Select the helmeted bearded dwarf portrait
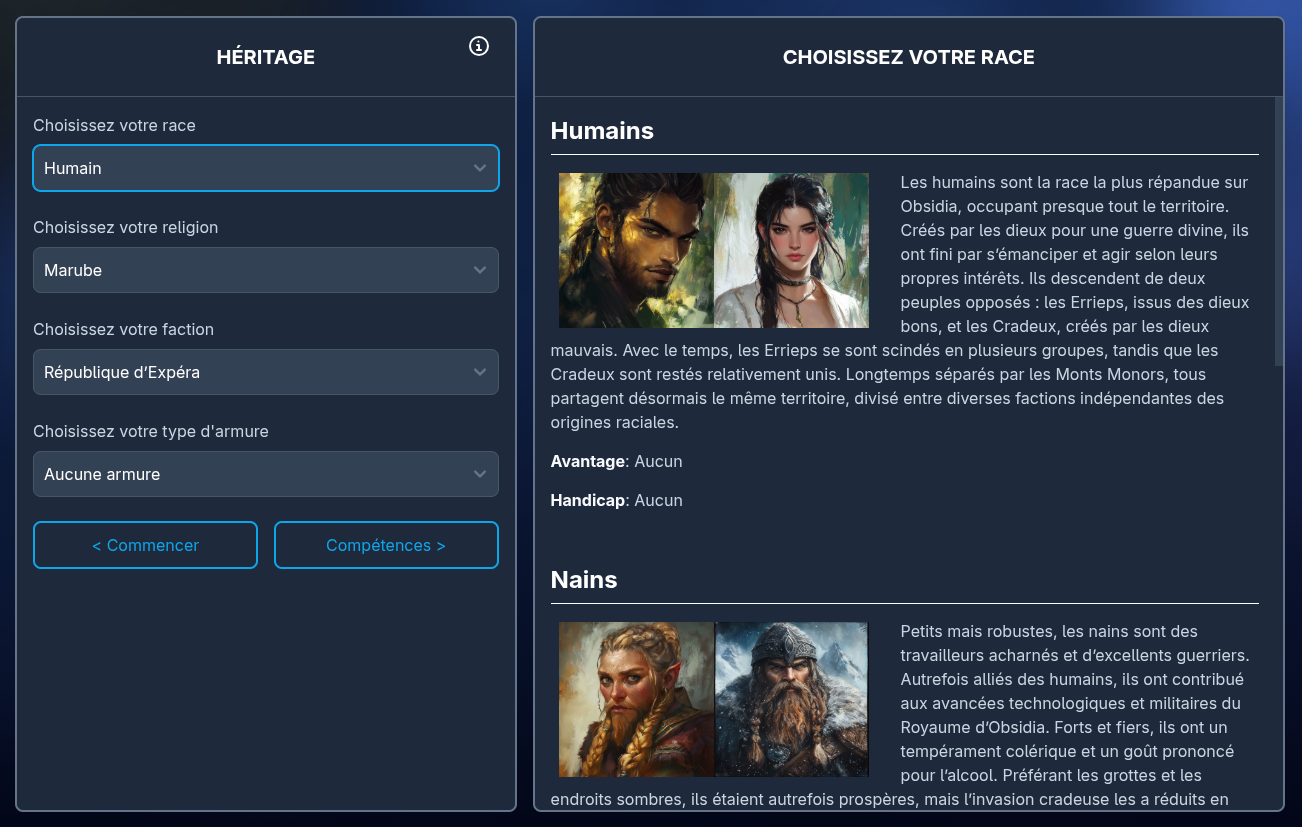1302x827 pixels. click(791, 699)
